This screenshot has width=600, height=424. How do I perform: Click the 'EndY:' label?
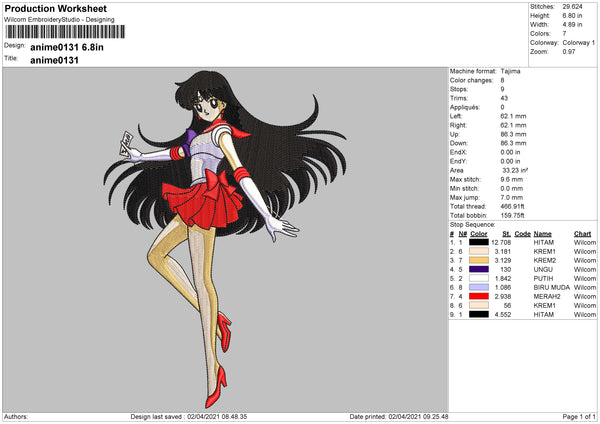coord(457,161)
